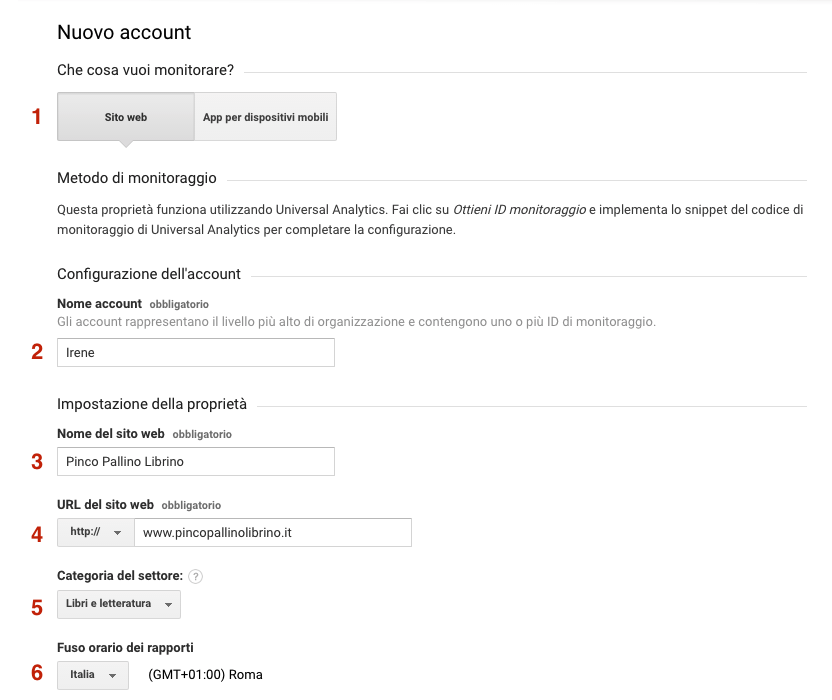This screenshot has width=832, height=700.
Task: Click the "Nuovo account" page heading
Action: [123, 32]
